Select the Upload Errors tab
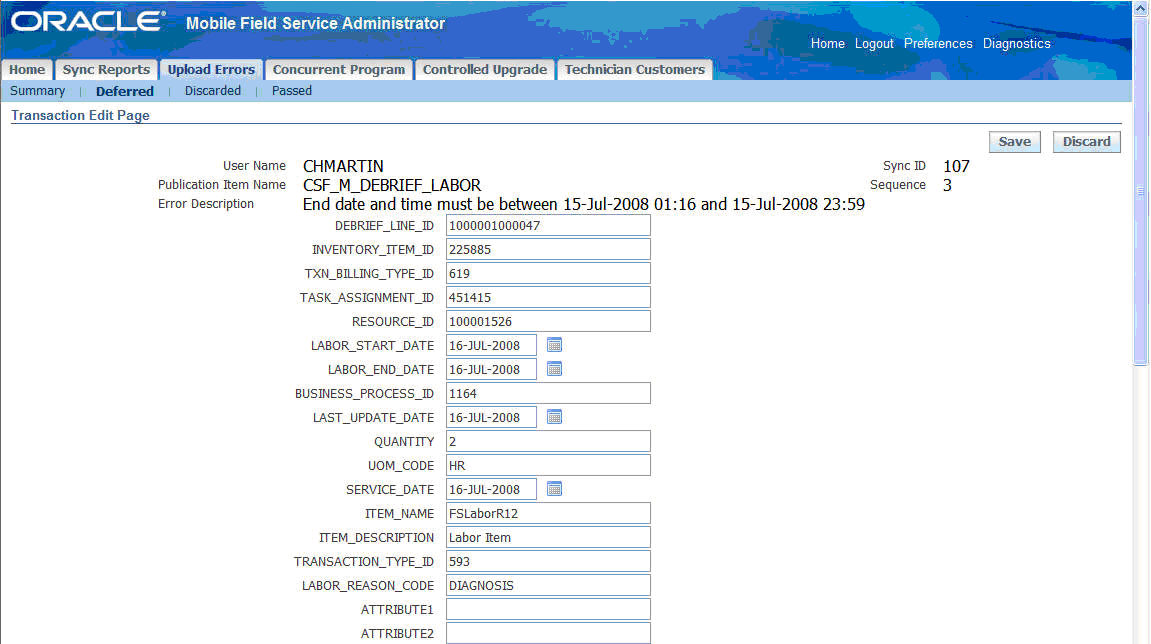 pos(211,70)
